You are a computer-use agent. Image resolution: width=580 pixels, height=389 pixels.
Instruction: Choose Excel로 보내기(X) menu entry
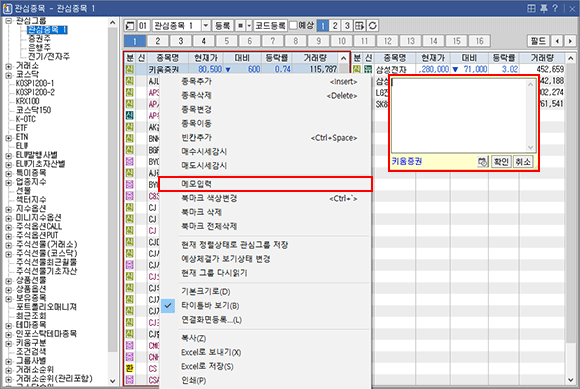click(x=265, y=352)
